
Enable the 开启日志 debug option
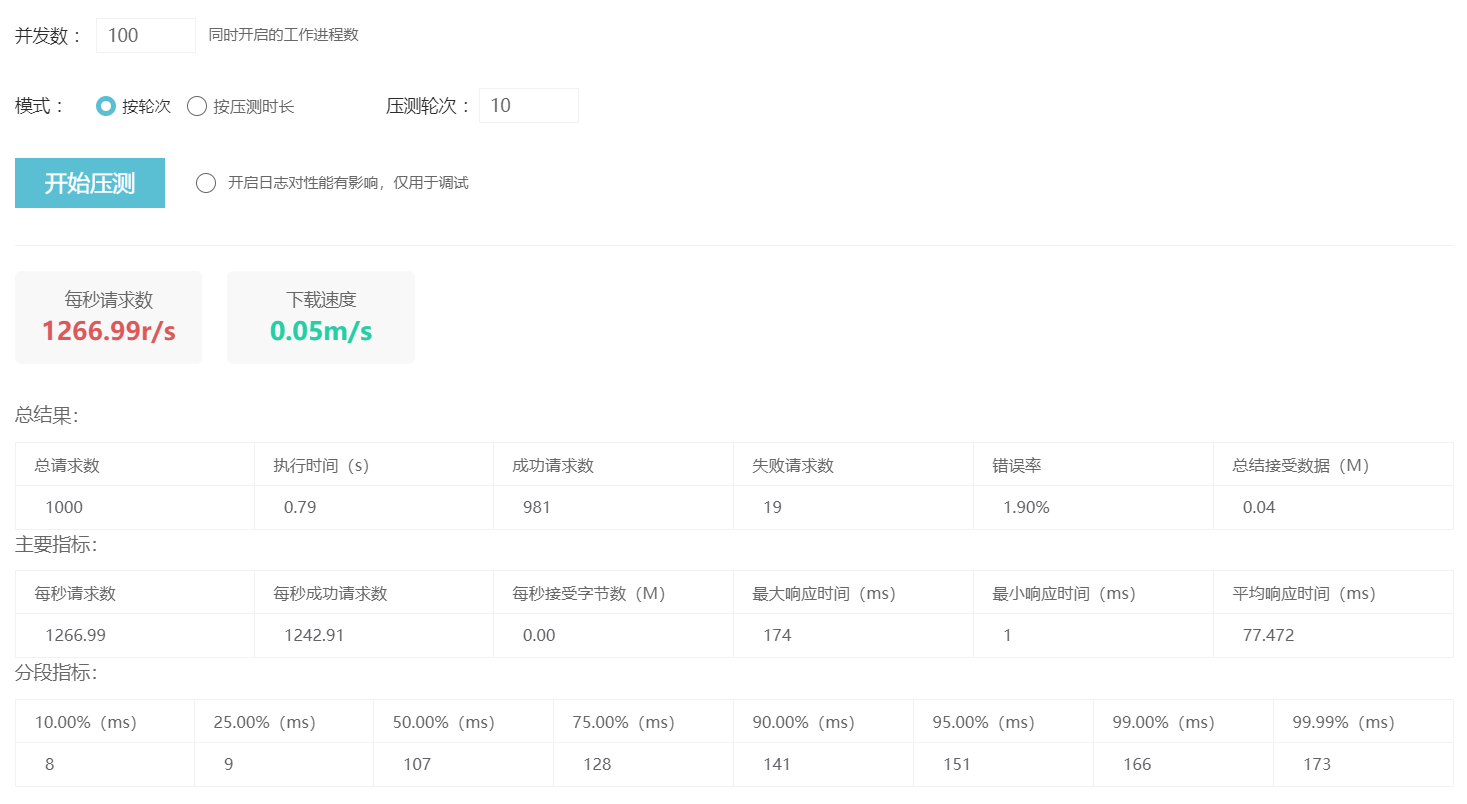(206, 183)
